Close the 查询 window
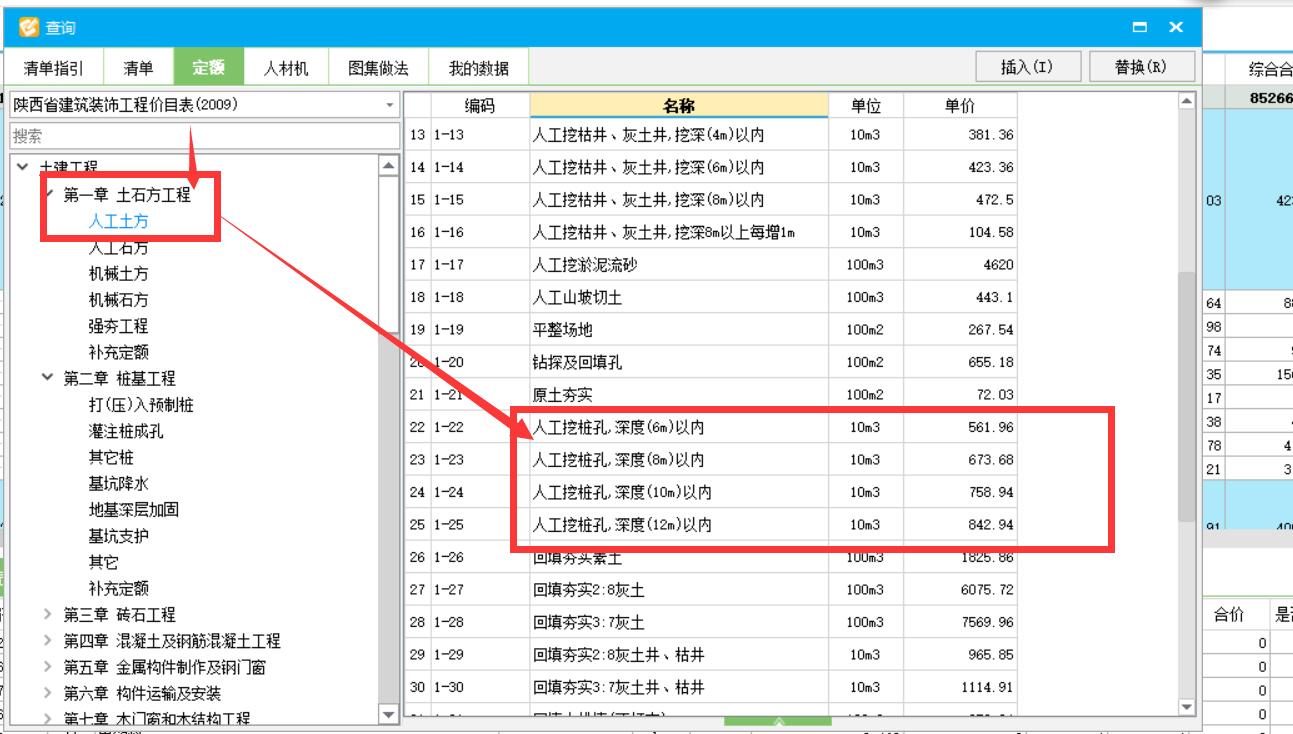Image resolution: width=1293 pixels, height=734 pixels. (x=1176, y=27)
